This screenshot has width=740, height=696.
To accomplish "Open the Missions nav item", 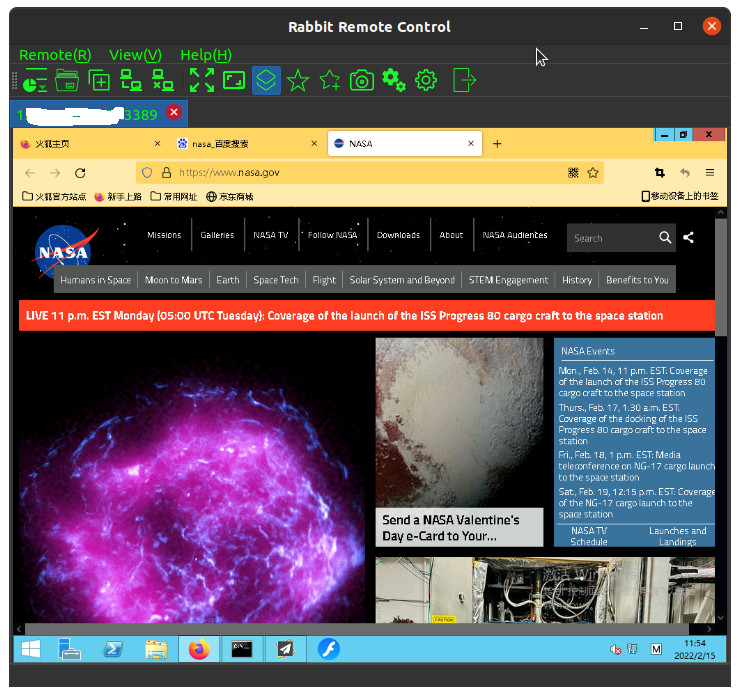I will (x=164, y=235).
